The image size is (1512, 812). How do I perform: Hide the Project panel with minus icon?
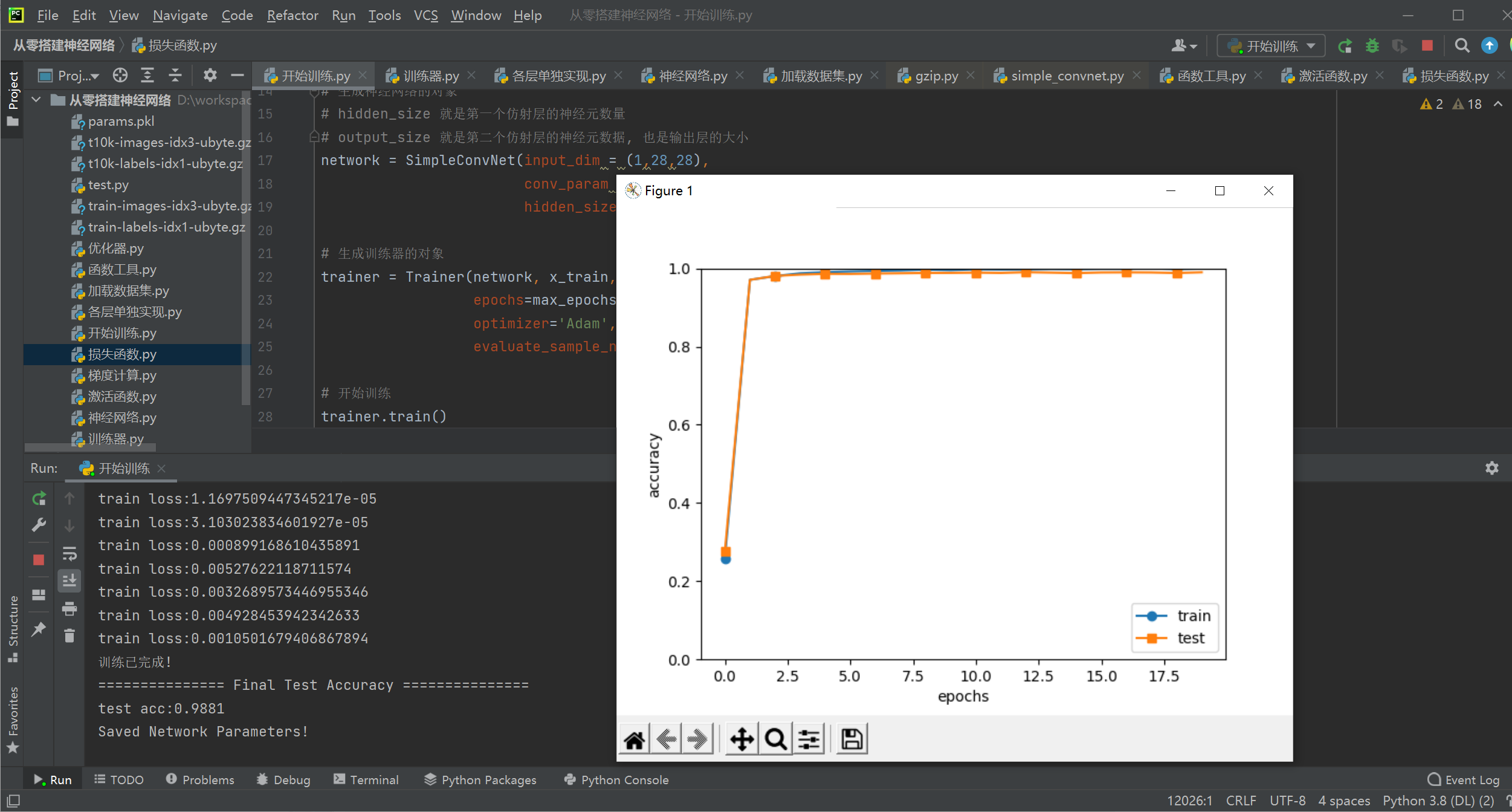237,76
